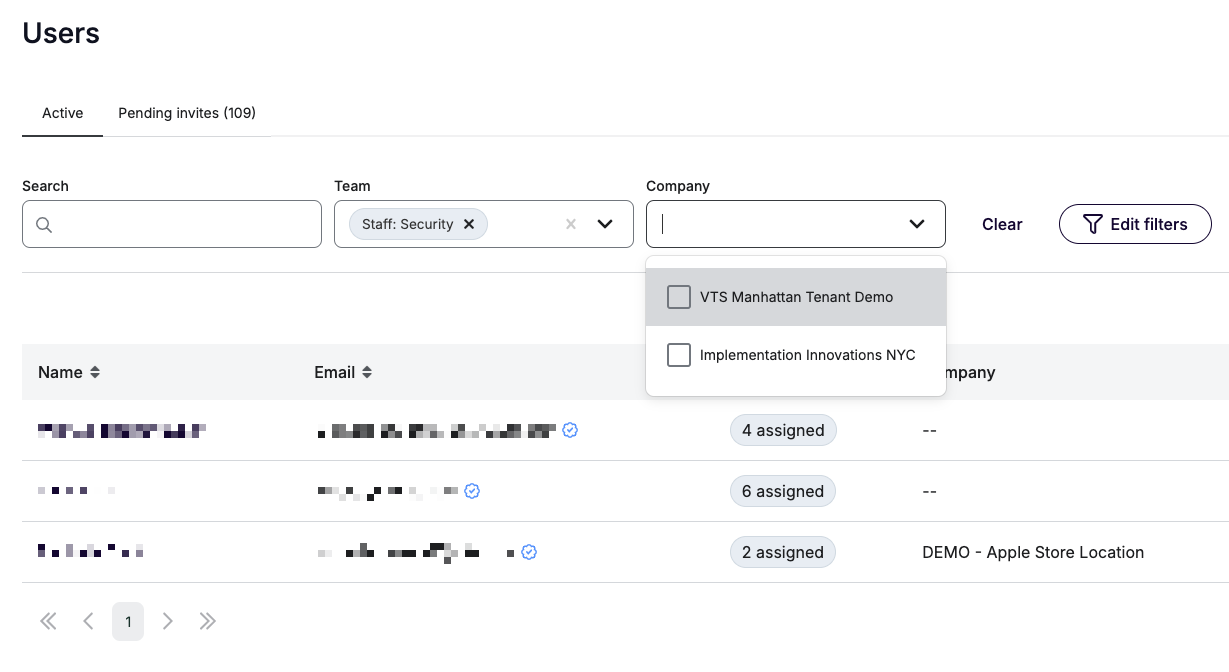
Task: Open Edit filters
Action: (x=1135, y=224)
